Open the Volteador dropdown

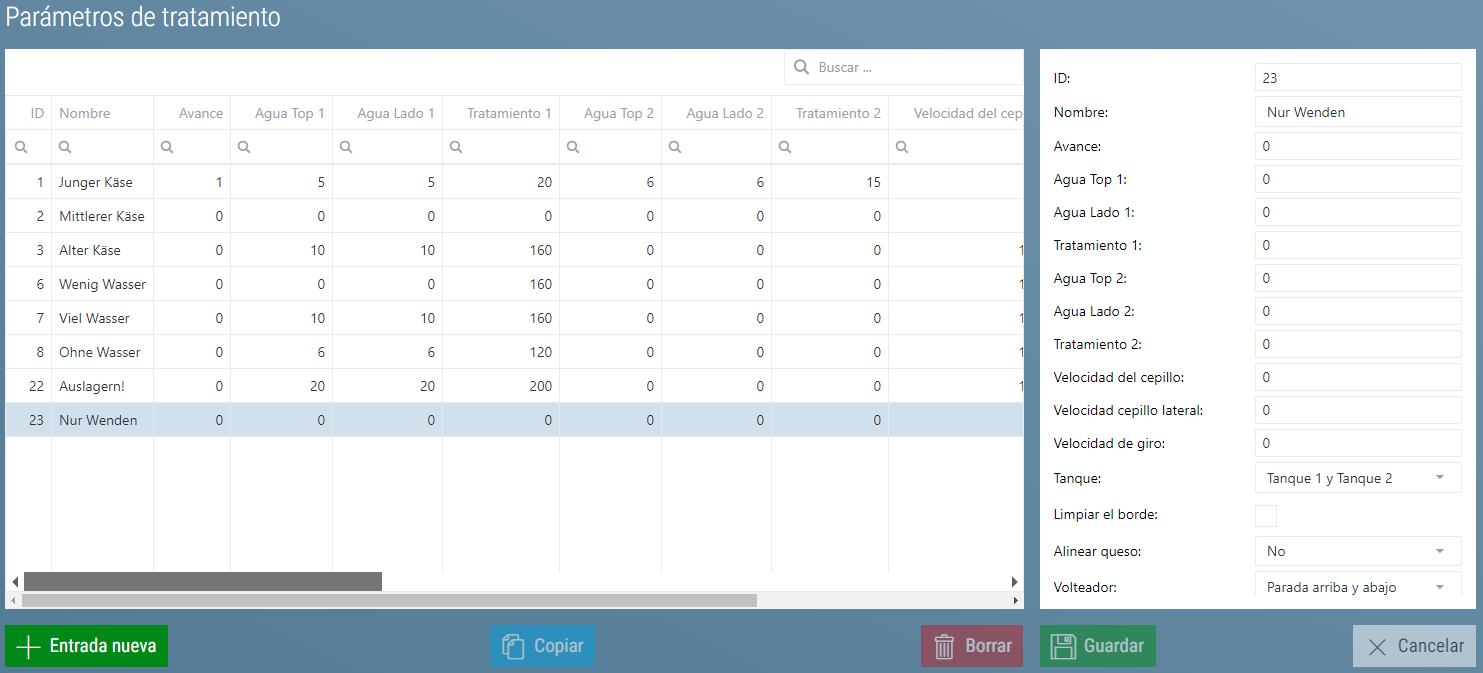coord(1357,587)
